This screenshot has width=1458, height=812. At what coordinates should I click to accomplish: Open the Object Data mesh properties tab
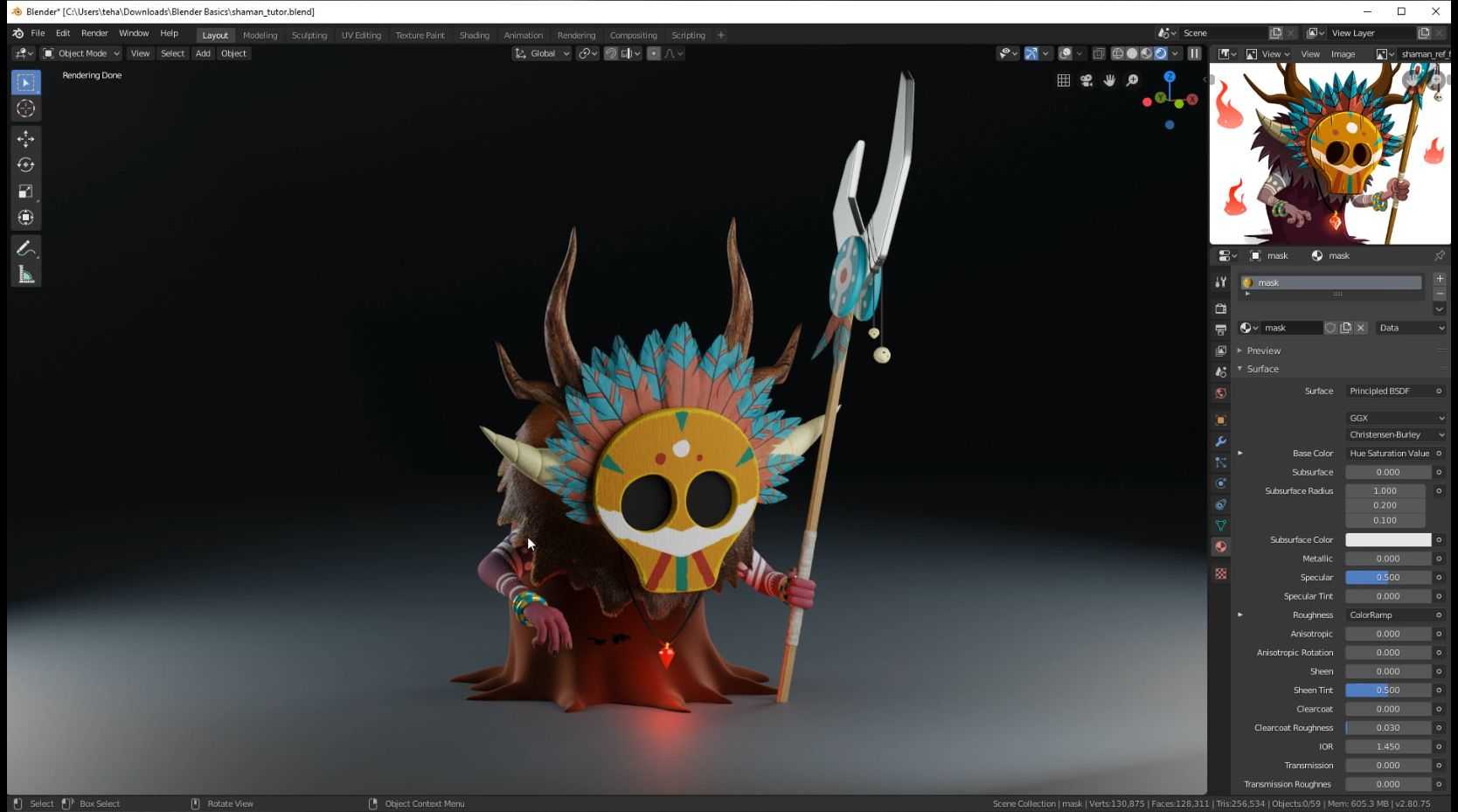coord(1221,525)
